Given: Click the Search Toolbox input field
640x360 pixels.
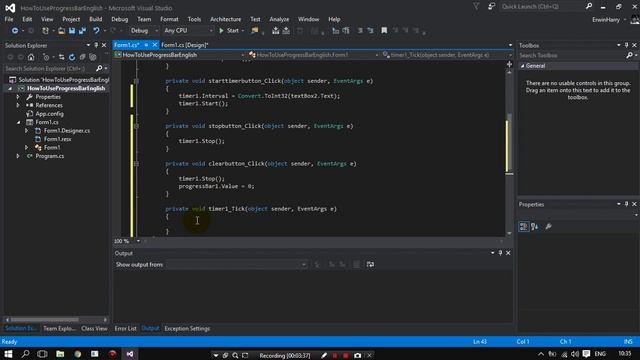Looking at the screenshot, I should [572, 55].
